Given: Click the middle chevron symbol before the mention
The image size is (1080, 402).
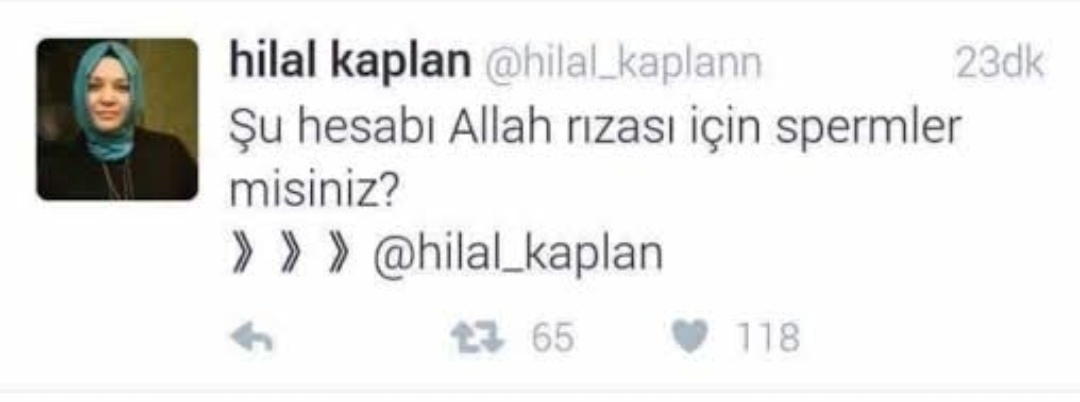Looking at the screenshot, I should (291, 256).
